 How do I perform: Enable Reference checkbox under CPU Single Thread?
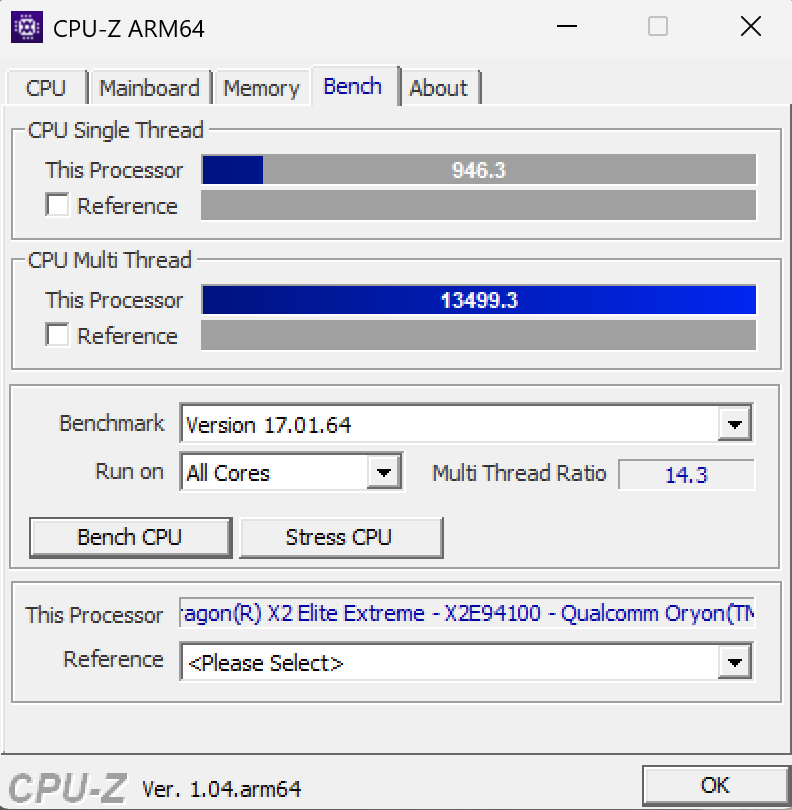(x=57, y=205)
